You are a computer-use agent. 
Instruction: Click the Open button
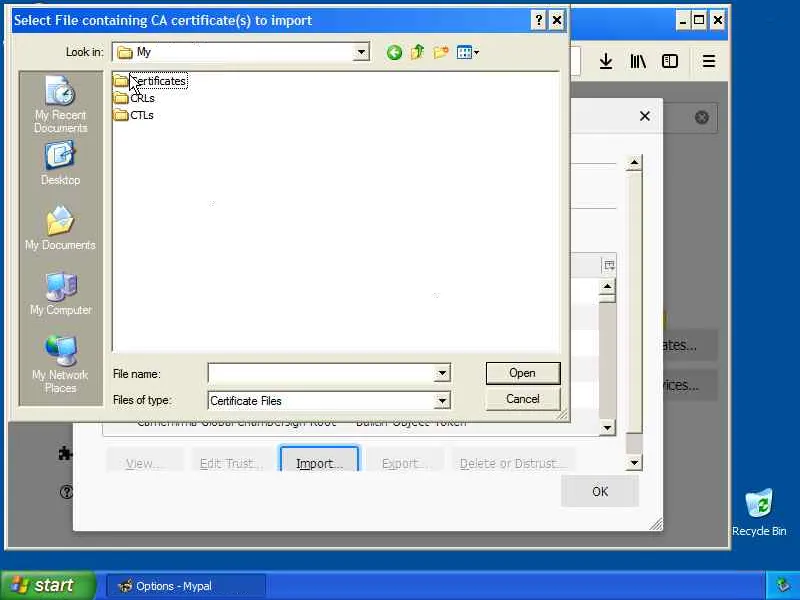[x=523, y=373]
